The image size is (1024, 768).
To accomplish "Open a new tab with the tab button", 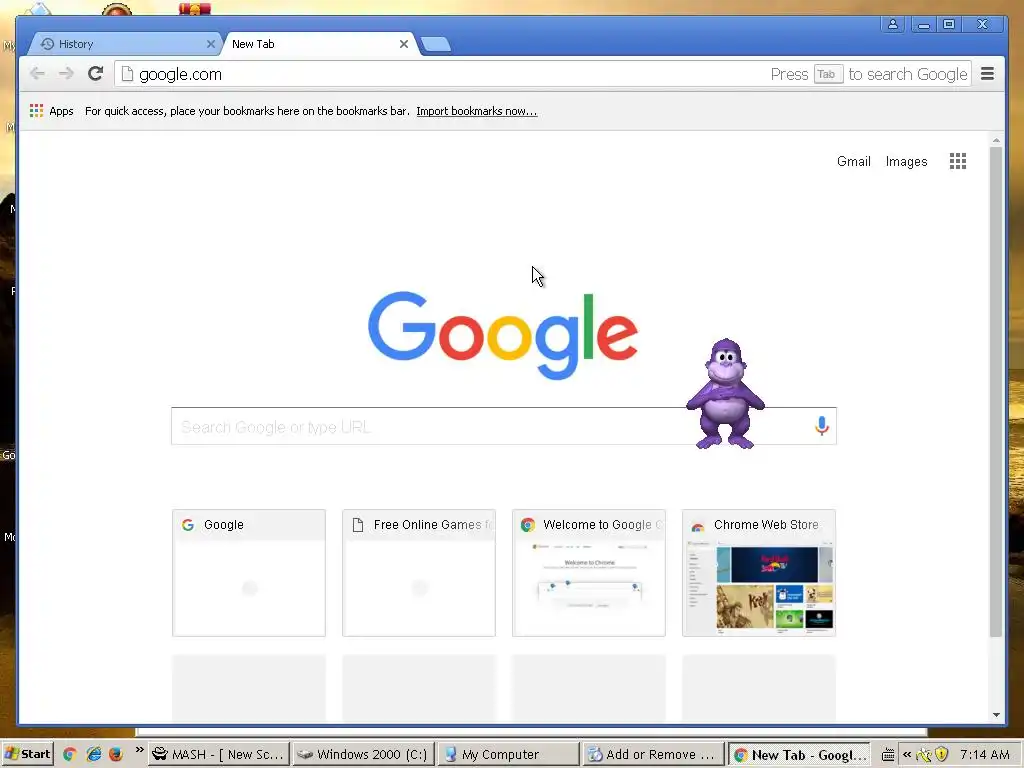I will coord(436,44).
